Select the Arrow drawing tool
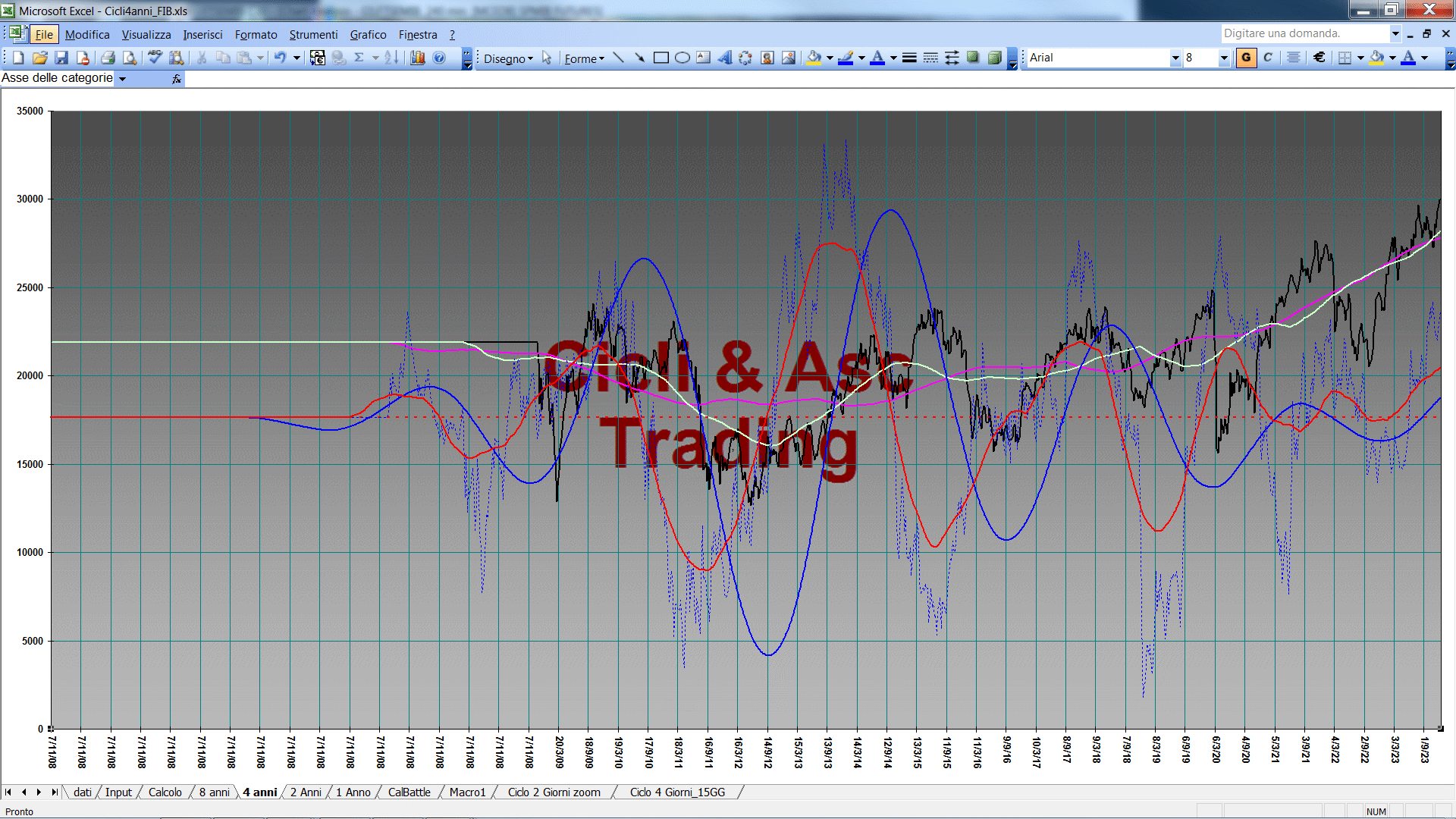Viewport: 1456px width, 819px height. (639, 58)
